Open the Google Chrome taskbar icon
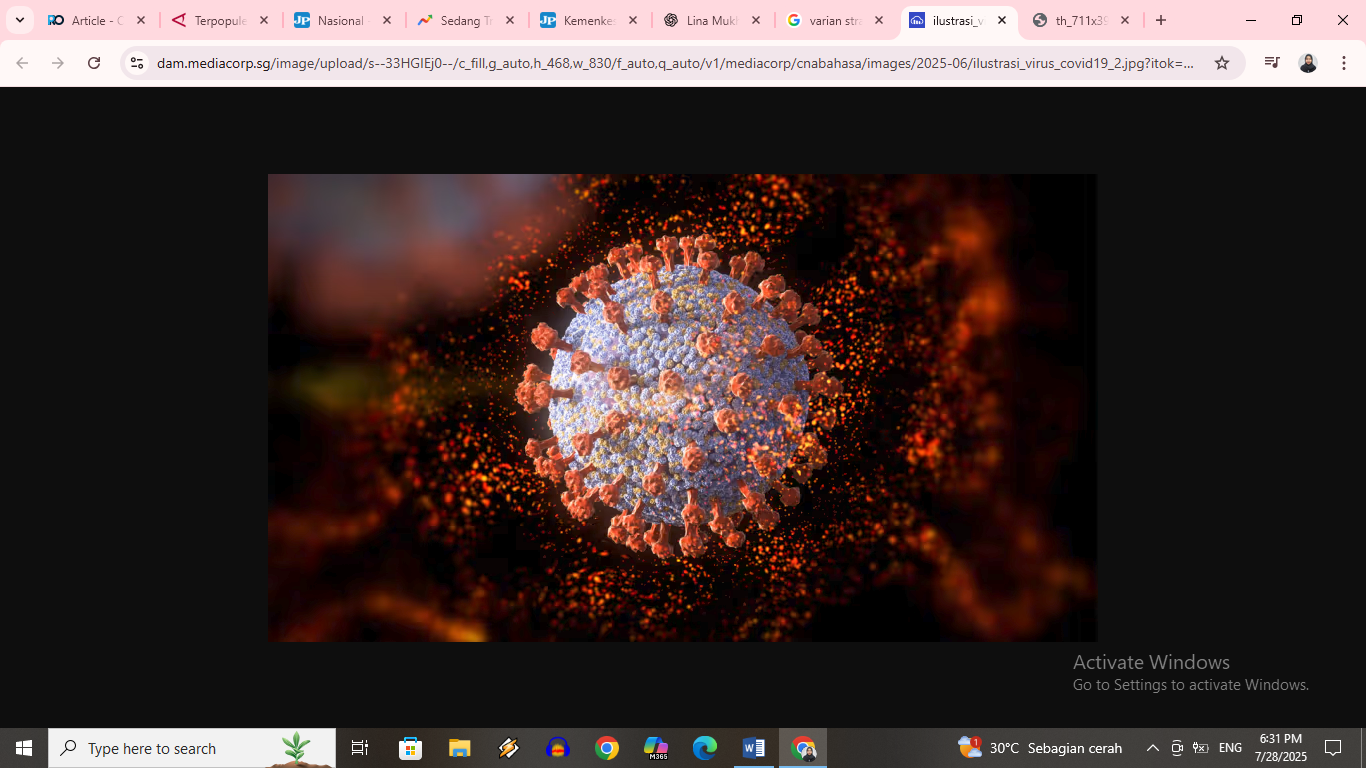 (x=606, y=748)
